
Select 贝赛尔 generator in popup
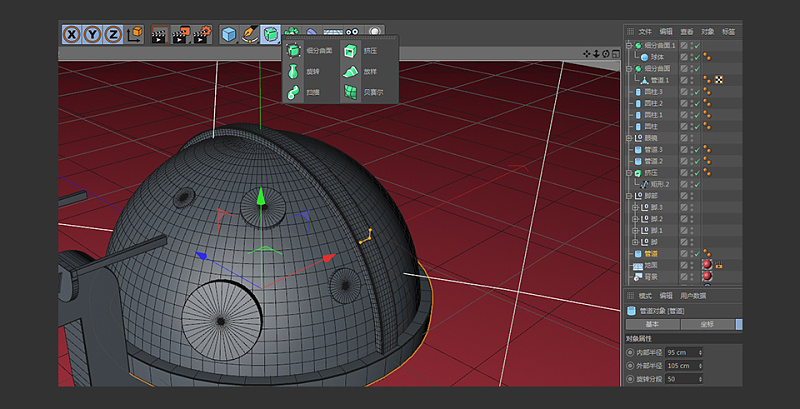point(350,92)
